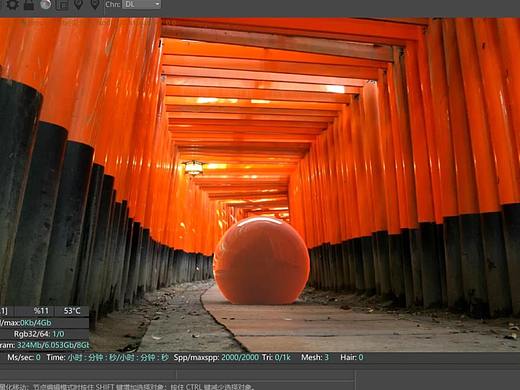Viewport: 520px width, 390px height.
Task: Click the rendered orange sphere in the viewport
Action: 261,261
